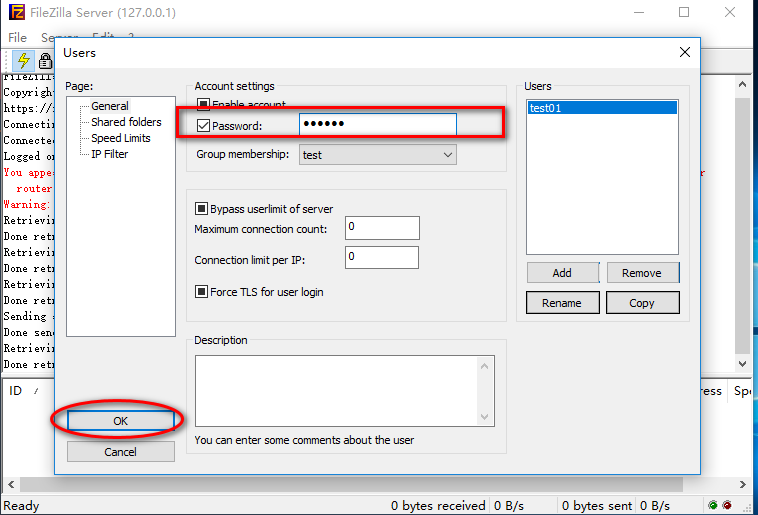Uncheck the Password checkbox
The image size is (758, 515).
point(204,126)
